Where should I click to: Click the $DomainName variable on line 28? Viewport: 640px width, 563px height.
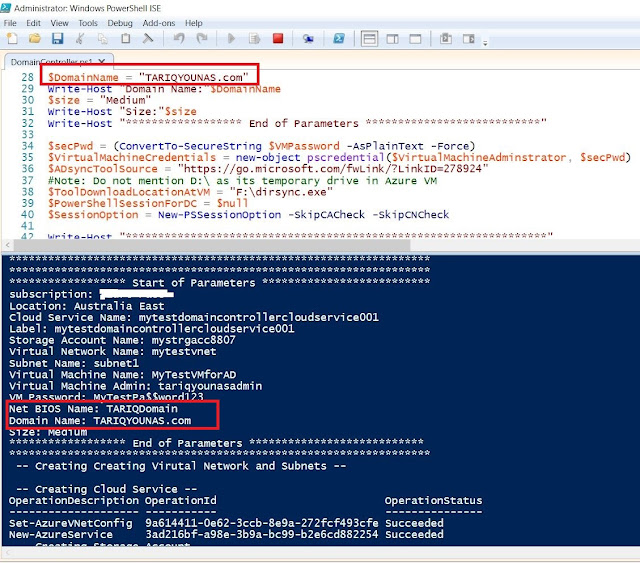(x=83, y=77)
